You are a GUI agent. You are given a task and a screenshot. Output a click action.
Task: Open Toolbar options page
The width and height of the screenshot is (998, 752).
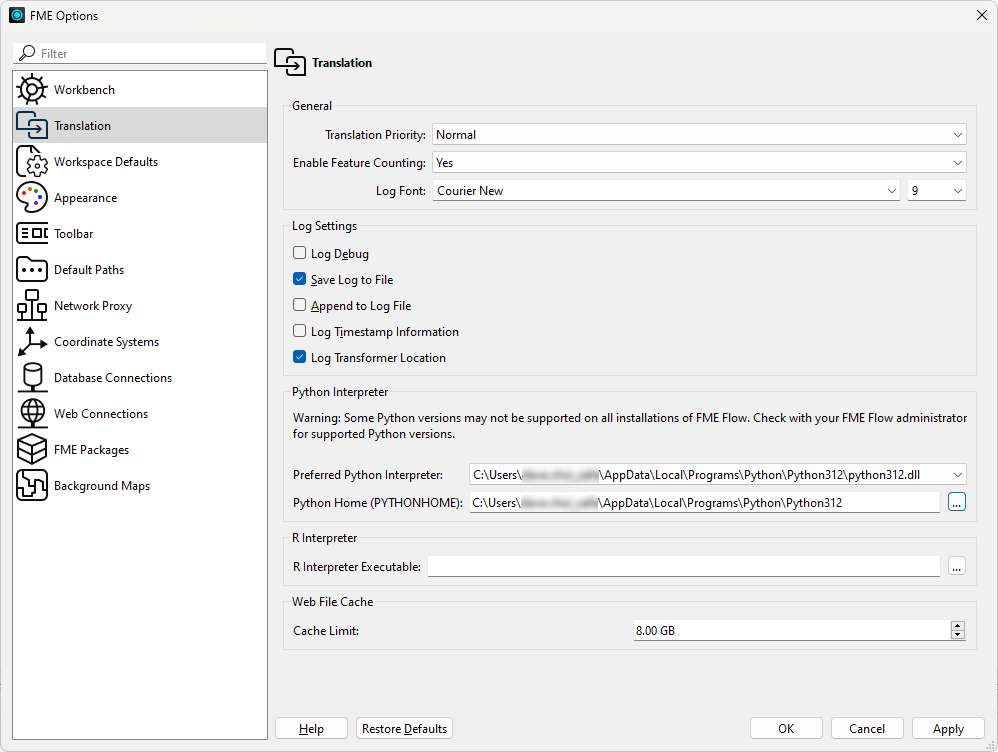(140, 234)
